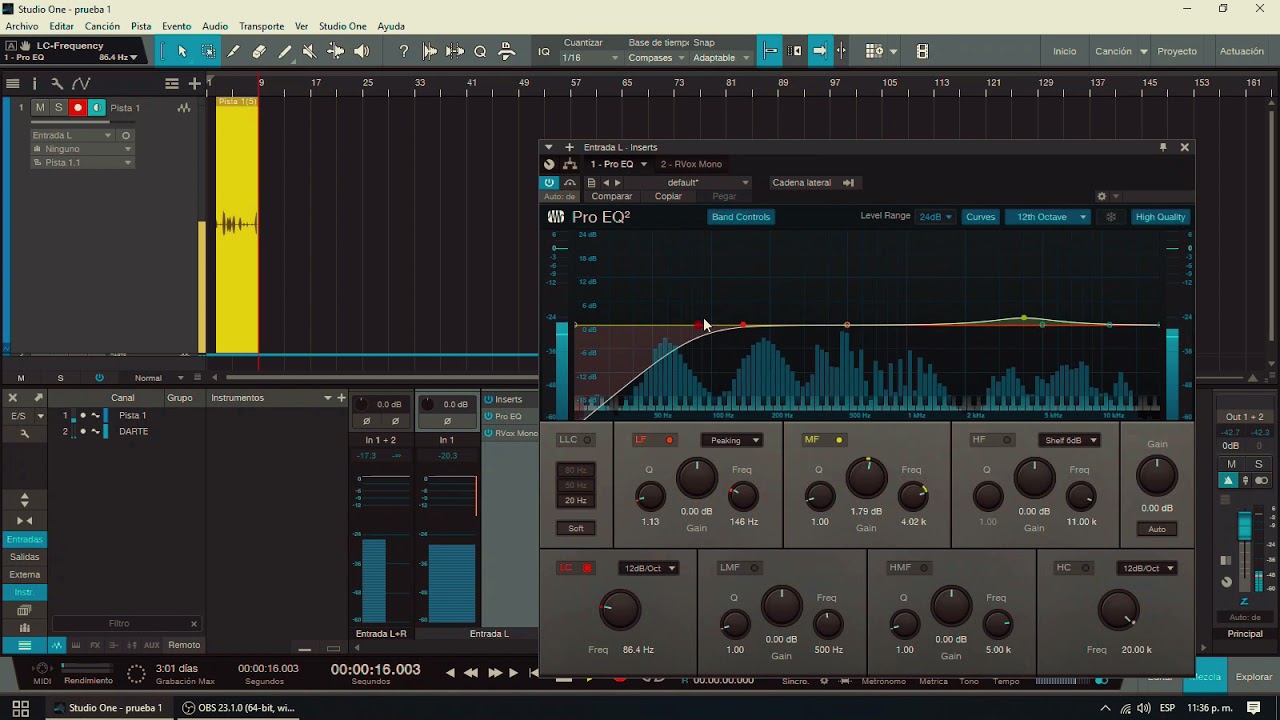Click the output Gain knob in Pro EQ
This screenshot has height=720, width=1280.
[1157, 476]
